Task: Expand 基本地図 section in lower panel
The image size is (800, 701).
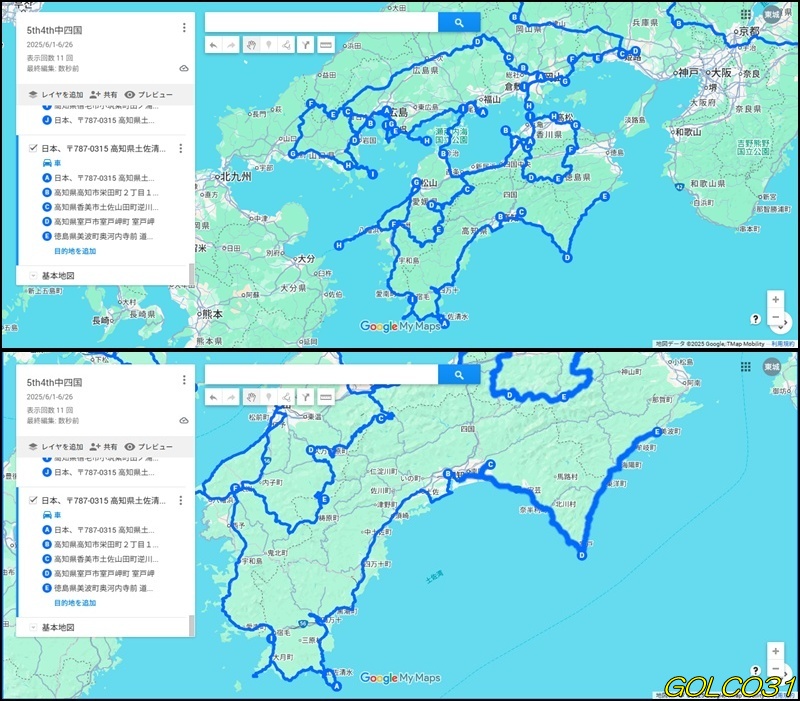Action: click(33, 627)
